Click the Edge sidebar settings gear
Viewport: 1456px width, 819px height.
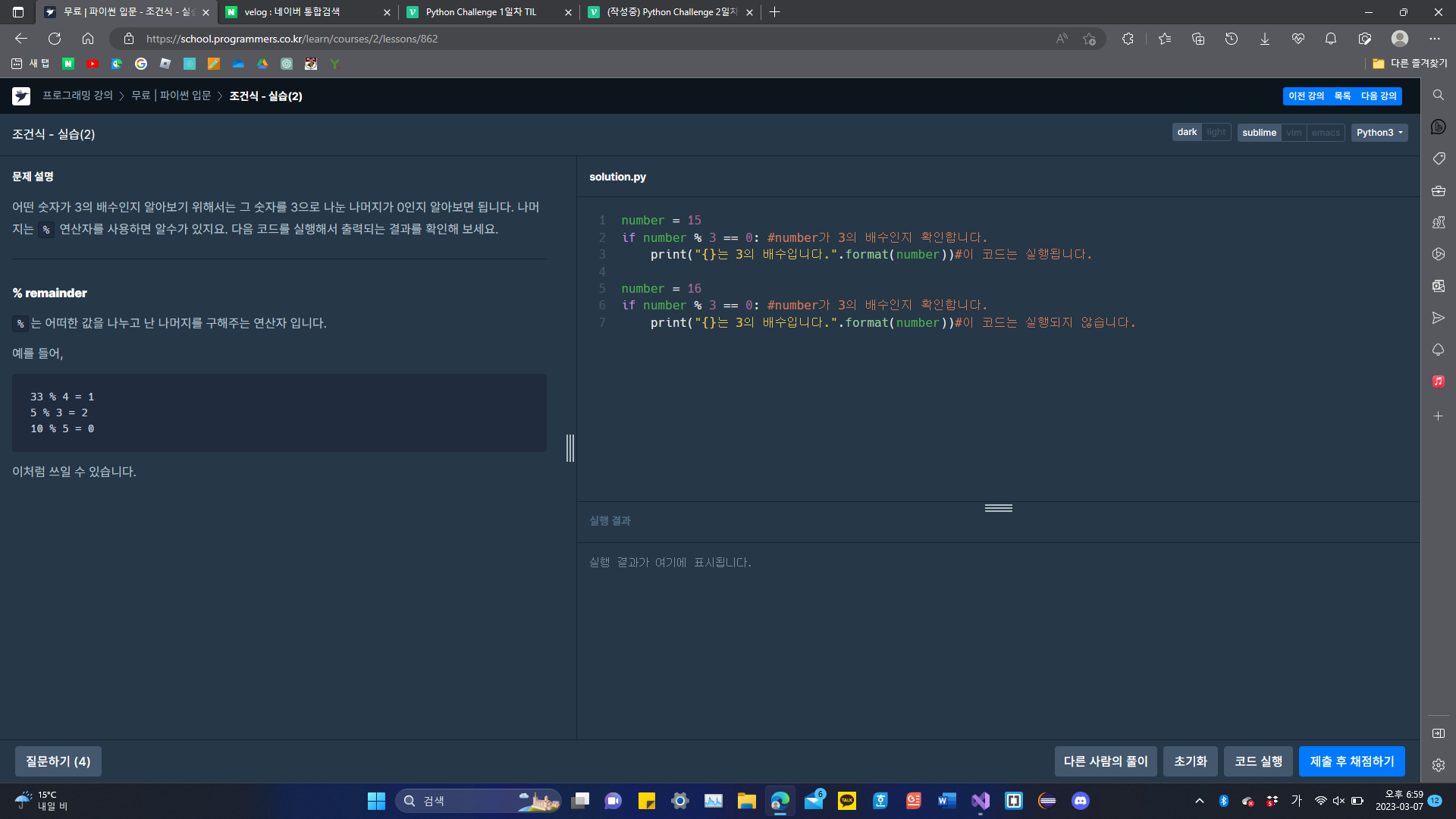coord(1438,765)
